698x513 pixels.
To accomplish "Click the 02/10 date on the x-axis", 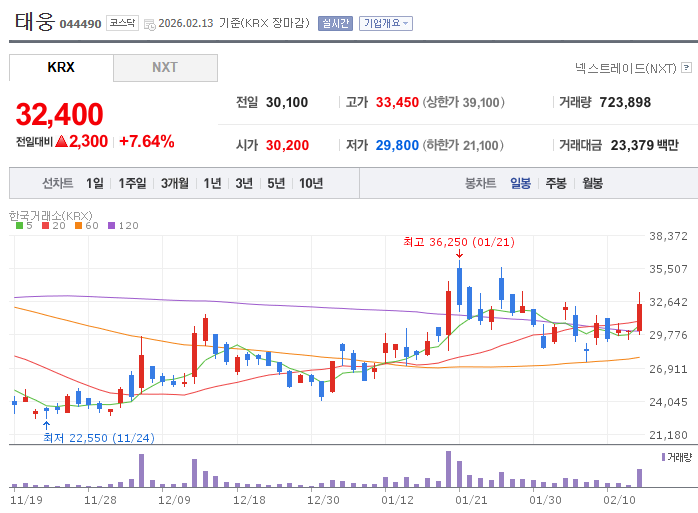I will pyautogui.click(x=619, y=500).
